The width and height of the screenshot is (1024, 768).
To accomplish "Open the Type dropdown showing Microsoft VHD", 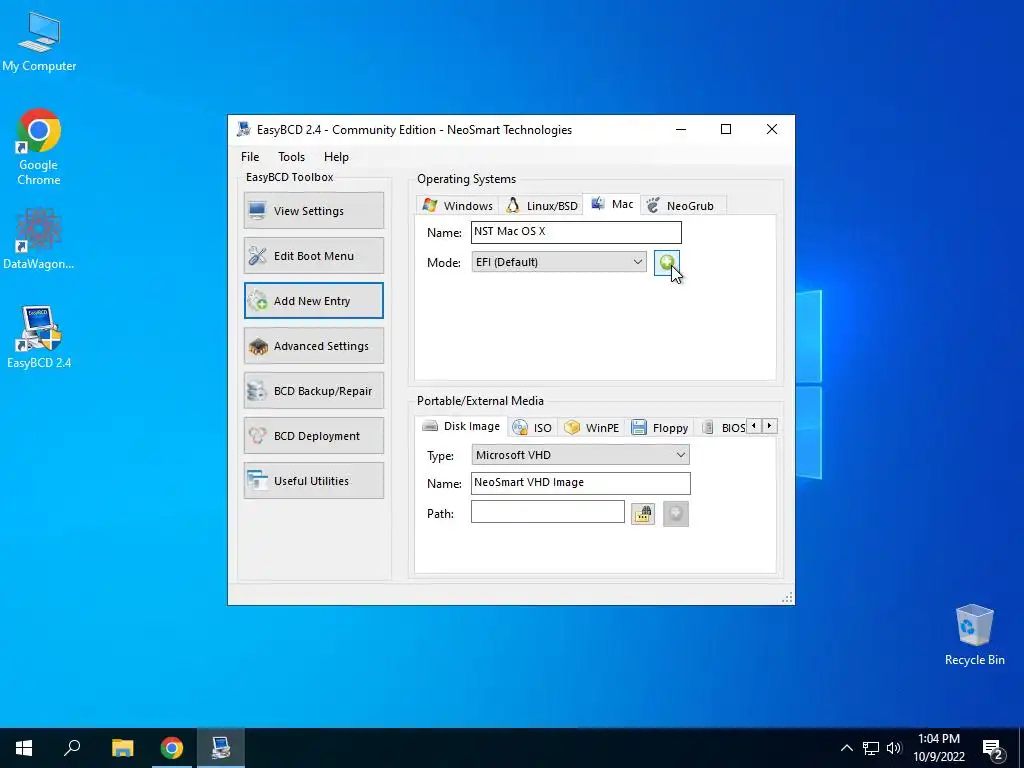I will pyautogui.click(x=580, y=455).
